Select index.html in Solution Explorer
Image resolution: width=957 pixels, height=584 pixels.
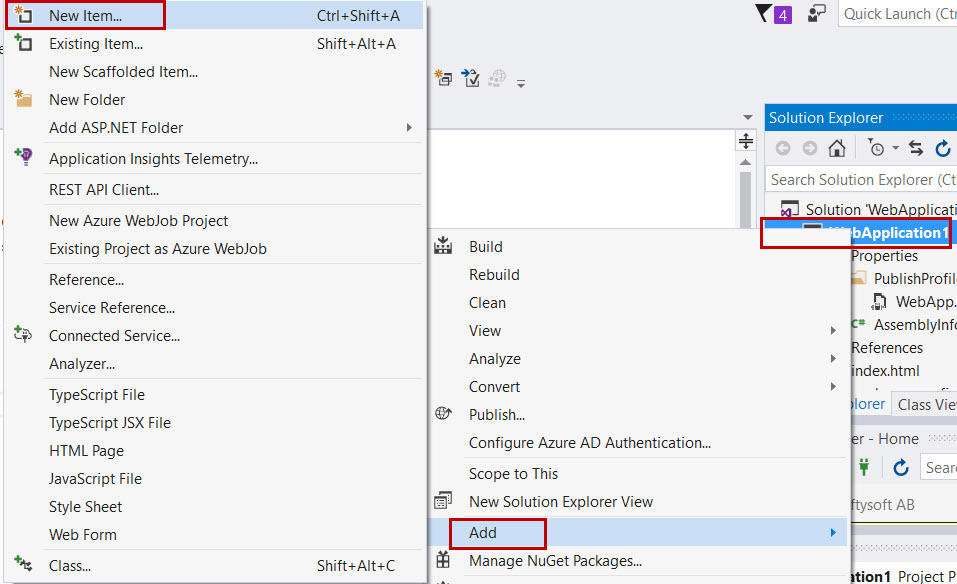click(885, 371)
